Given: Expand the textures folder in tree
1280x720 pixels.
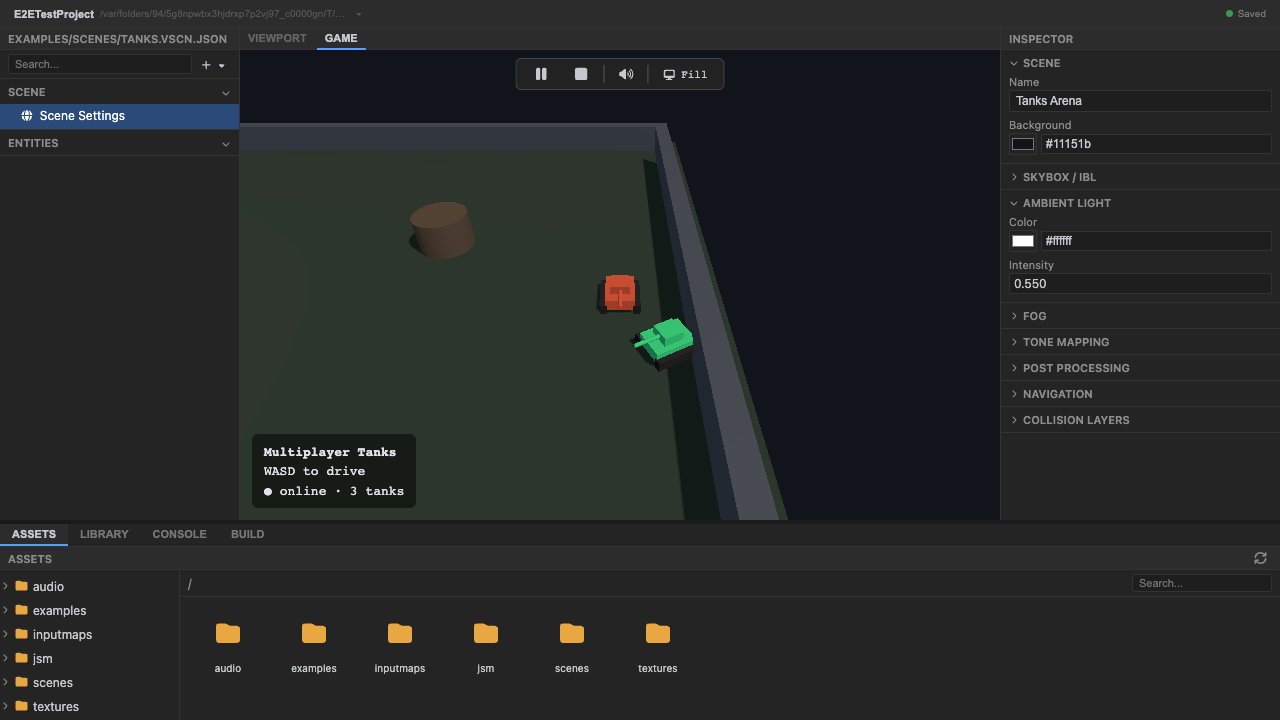Looking at the screenshot, I should point(6,706).
